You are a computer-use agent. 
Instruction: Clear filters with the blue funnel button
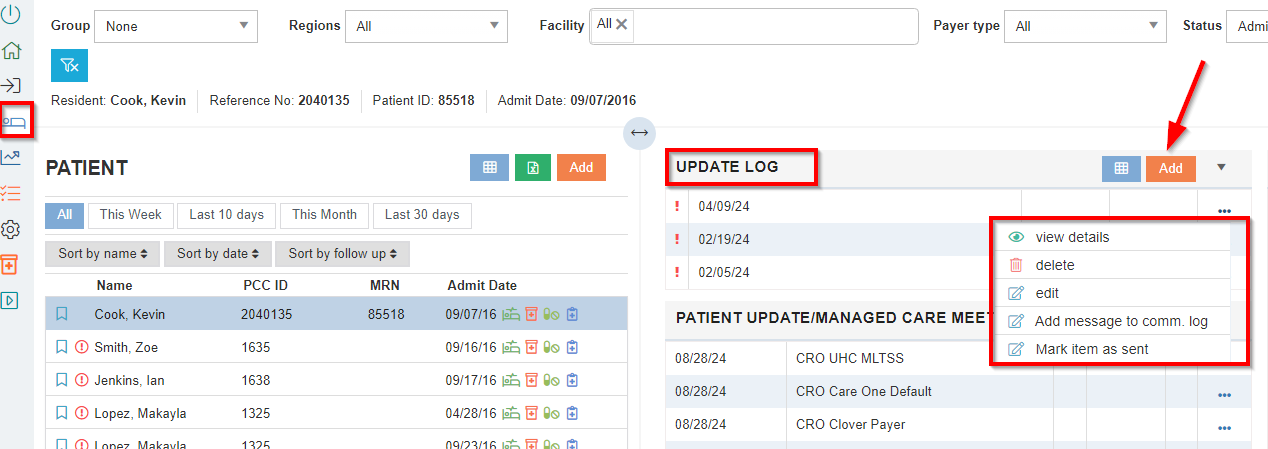coord(69,65)
